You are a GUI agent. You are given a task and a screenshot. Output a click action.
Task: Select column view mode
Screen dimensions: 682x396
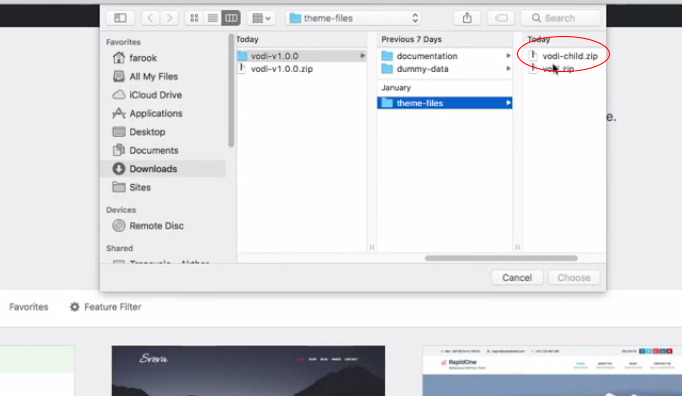[x=231, y=18]
